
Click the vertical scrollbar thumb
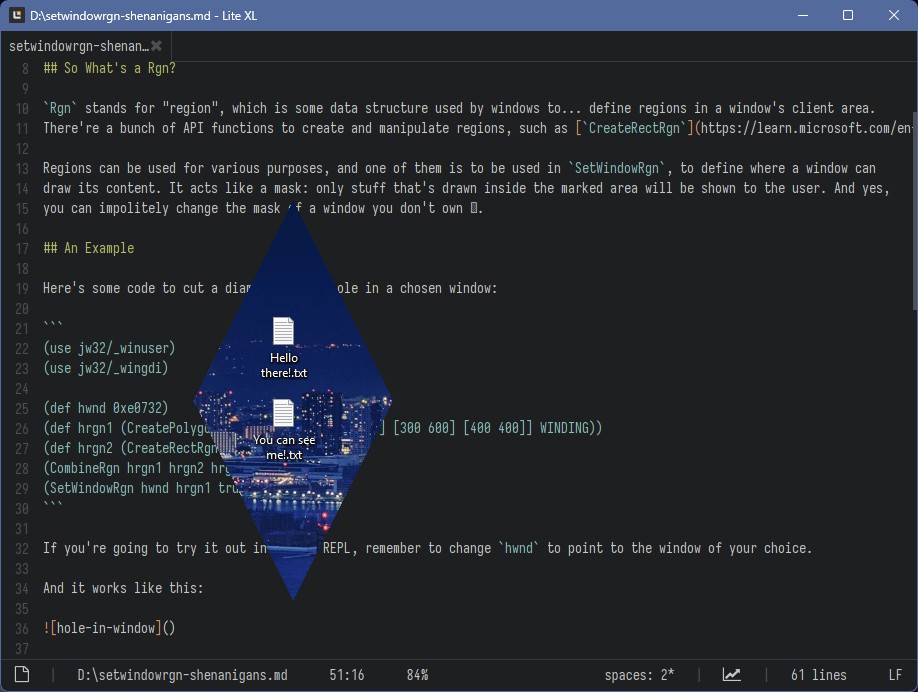point(915,211)
